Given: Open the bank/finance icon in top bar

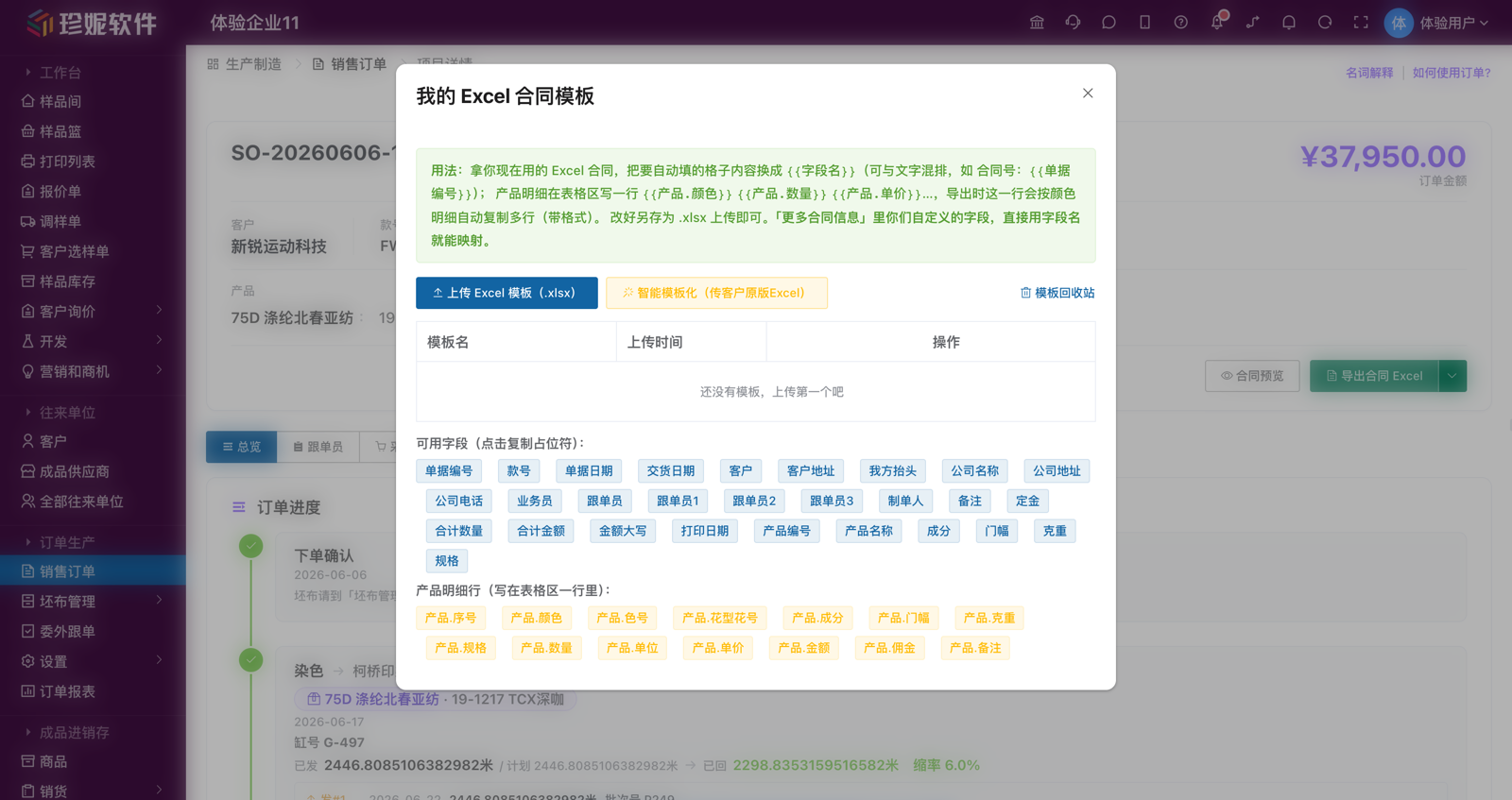Looking at the screenshot, I should point(1037,23).
